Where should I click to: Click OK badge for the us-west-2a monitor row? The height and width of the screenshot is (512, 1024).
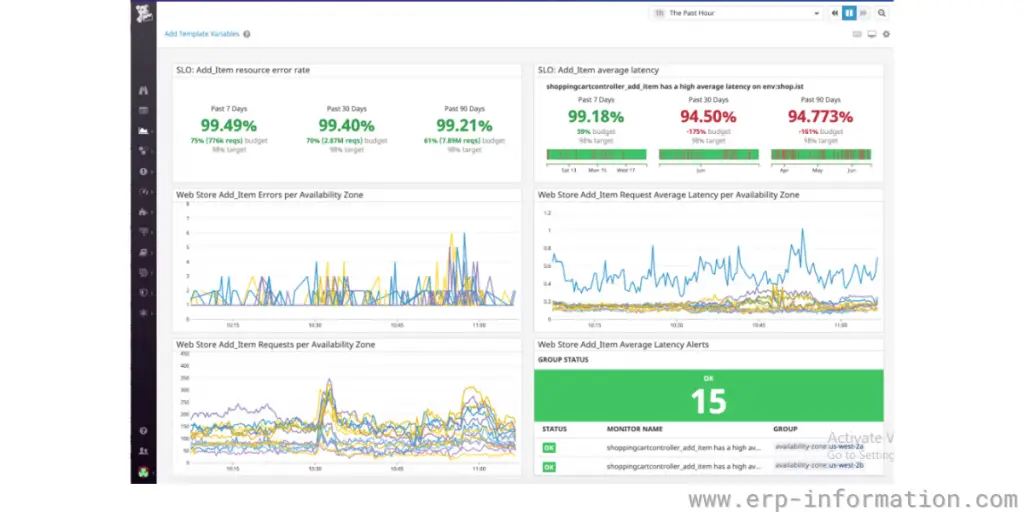pyautogui.click(x=549, y=448)
